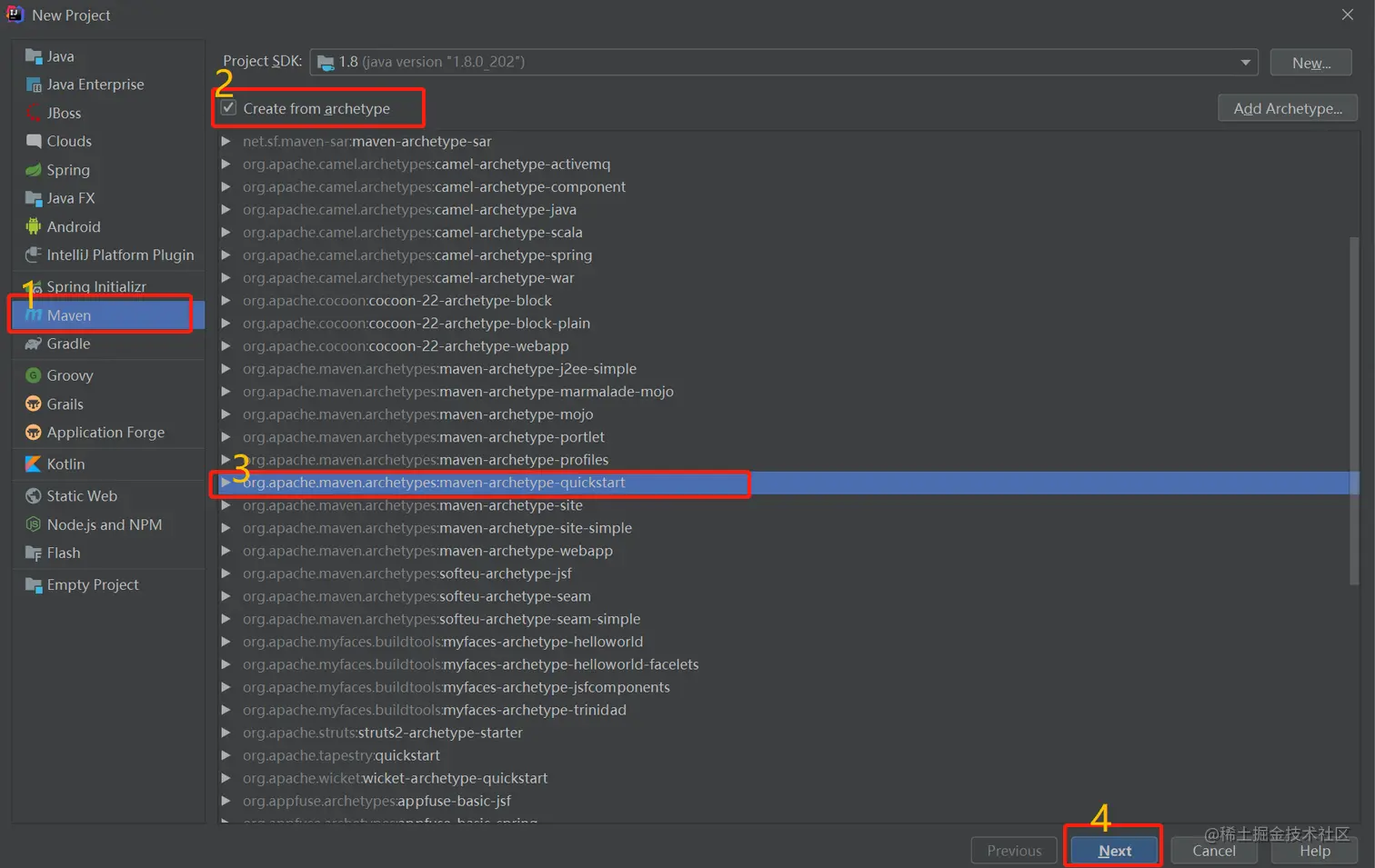Click the Static Web globe icon

click(34, 495)
